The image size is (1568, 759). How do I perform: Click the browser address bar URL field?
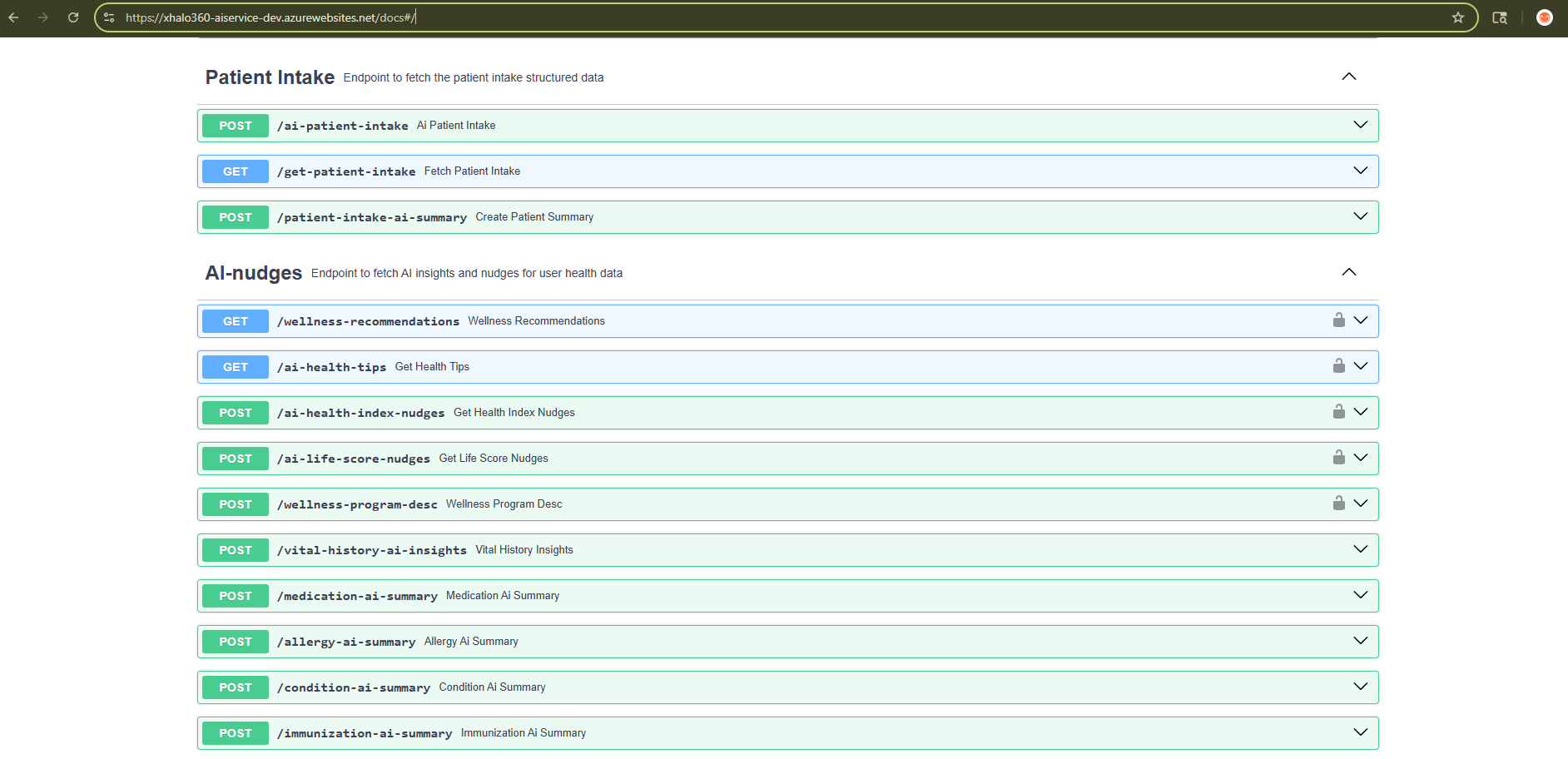(749, 17)
